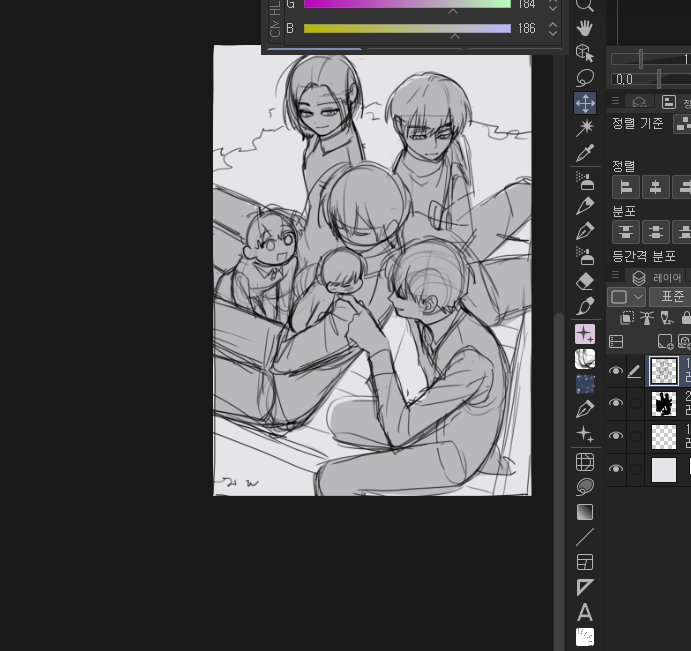Select the triangle Ruler tool

point(585,587)
